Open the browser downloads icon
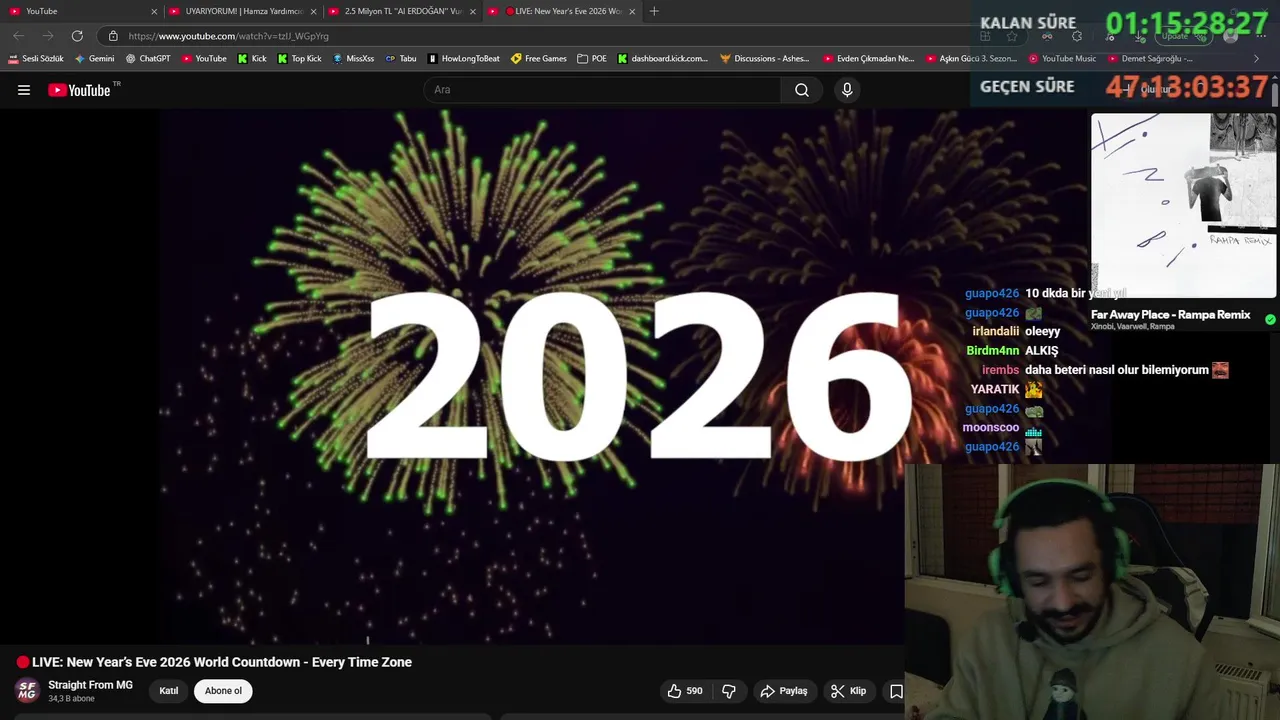This screenshot has width=1280, height=720. [1139, 36]
